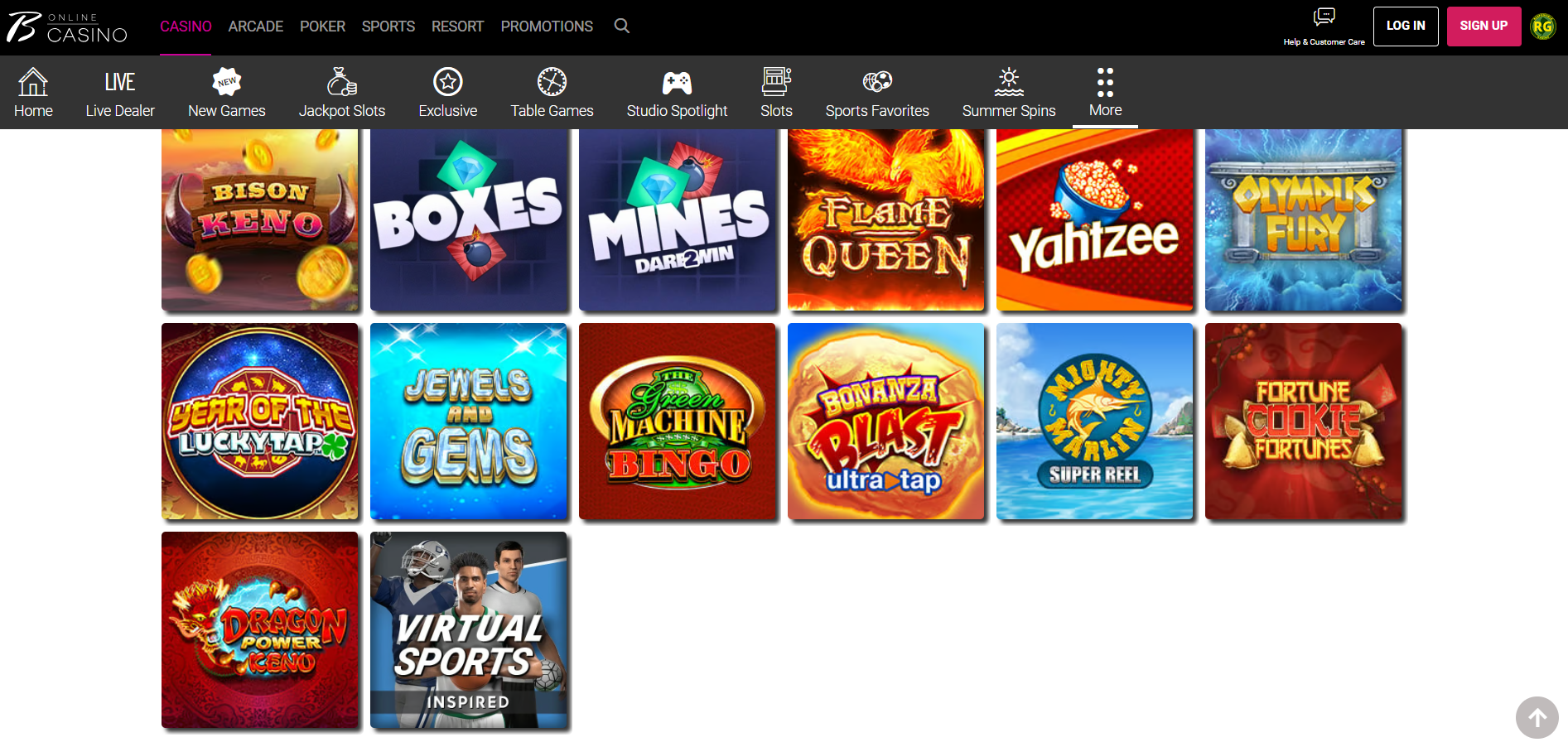Open Jewels and Gems game

469,422
